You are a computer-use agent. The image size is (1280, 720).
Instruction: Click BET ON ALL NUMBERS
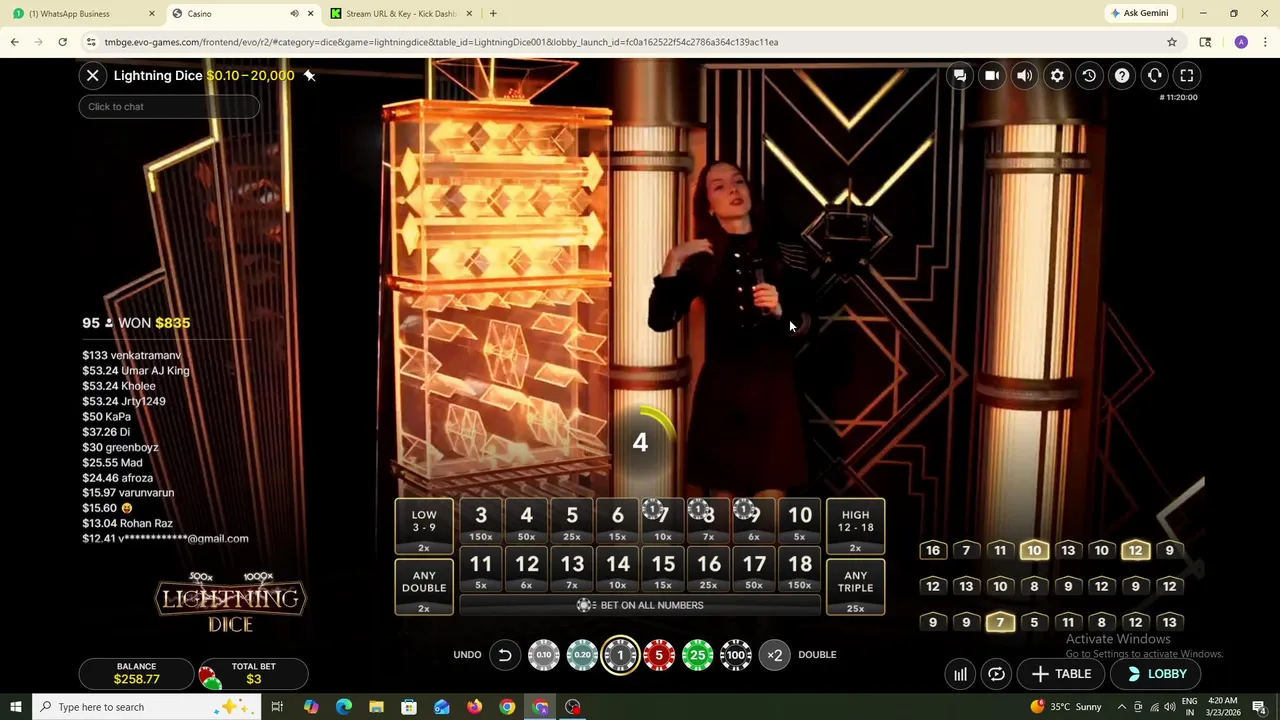pyautogui.click(x=640, y=605)
